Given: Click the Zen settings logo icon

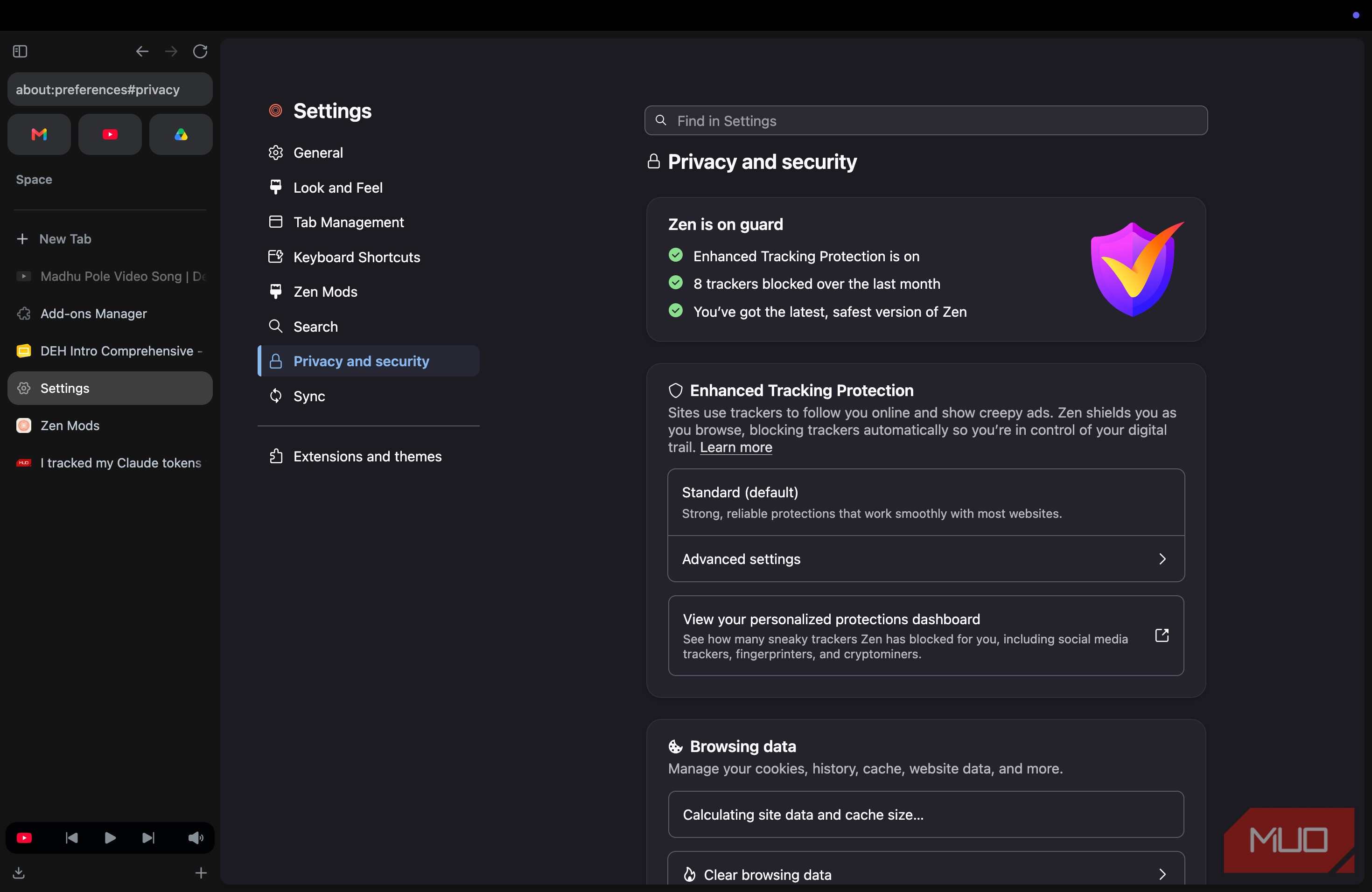Looking at the screenshot, I should pyautogui.click(x=275, y=110).
